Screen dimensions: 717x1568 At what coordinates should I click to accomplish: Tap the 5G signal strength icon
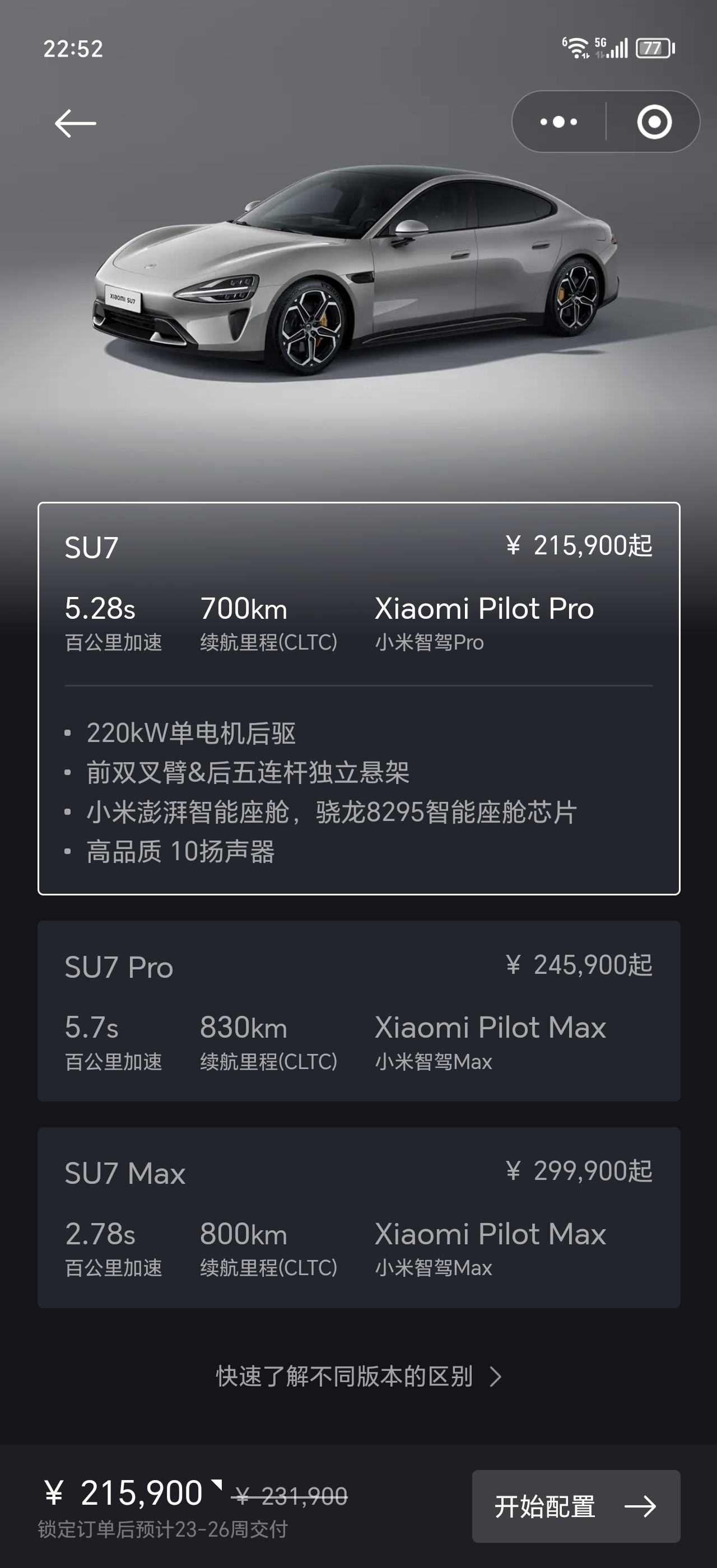(611, 48)
